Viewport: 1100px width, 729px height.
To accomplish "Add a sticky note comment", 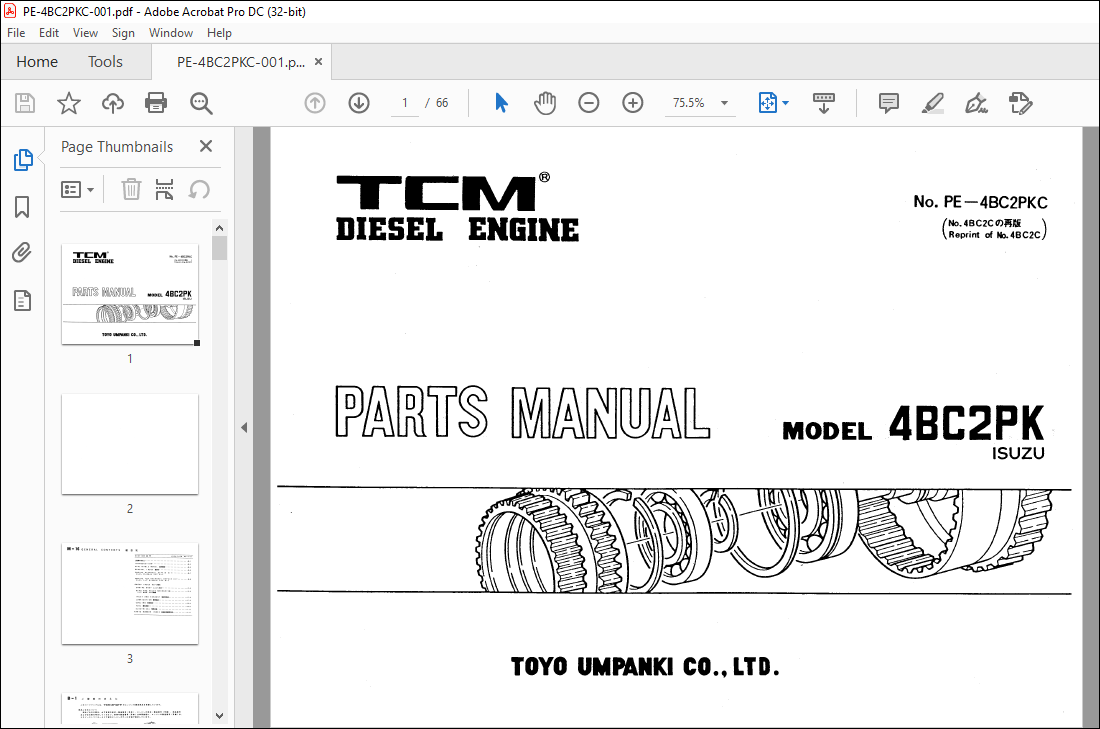I will pos(889,103).
